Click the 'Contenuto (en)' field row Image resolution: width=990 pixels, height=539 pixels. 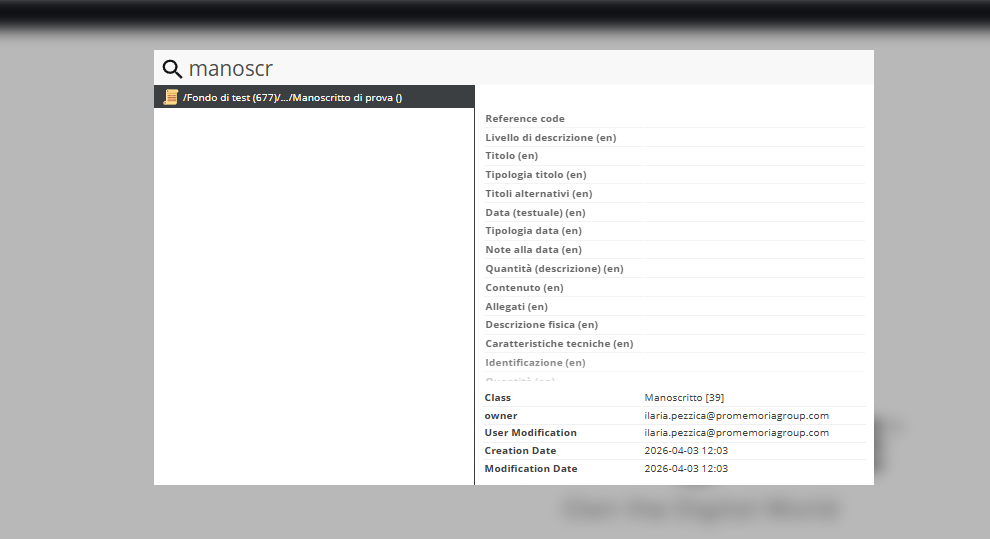(x=524, y=288)
